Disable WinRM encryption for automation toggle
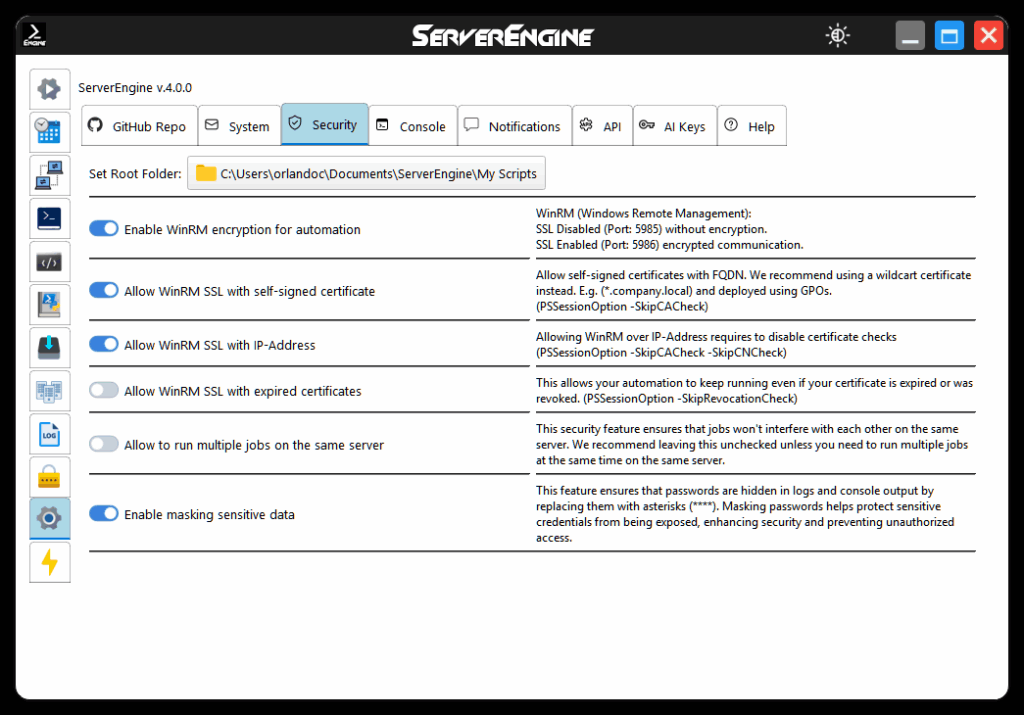The width and height of the screenshot is (1024, 715). [104, 229]
